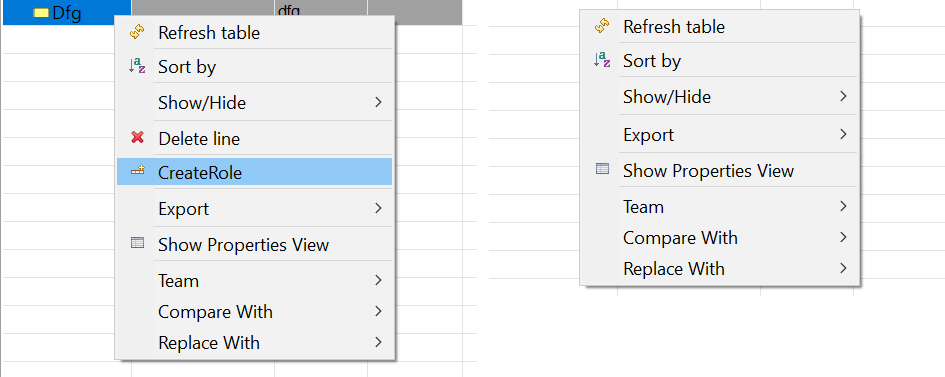Click the dfg cell in the grey row
945x377 pixels.
click(x=321, y=12)
